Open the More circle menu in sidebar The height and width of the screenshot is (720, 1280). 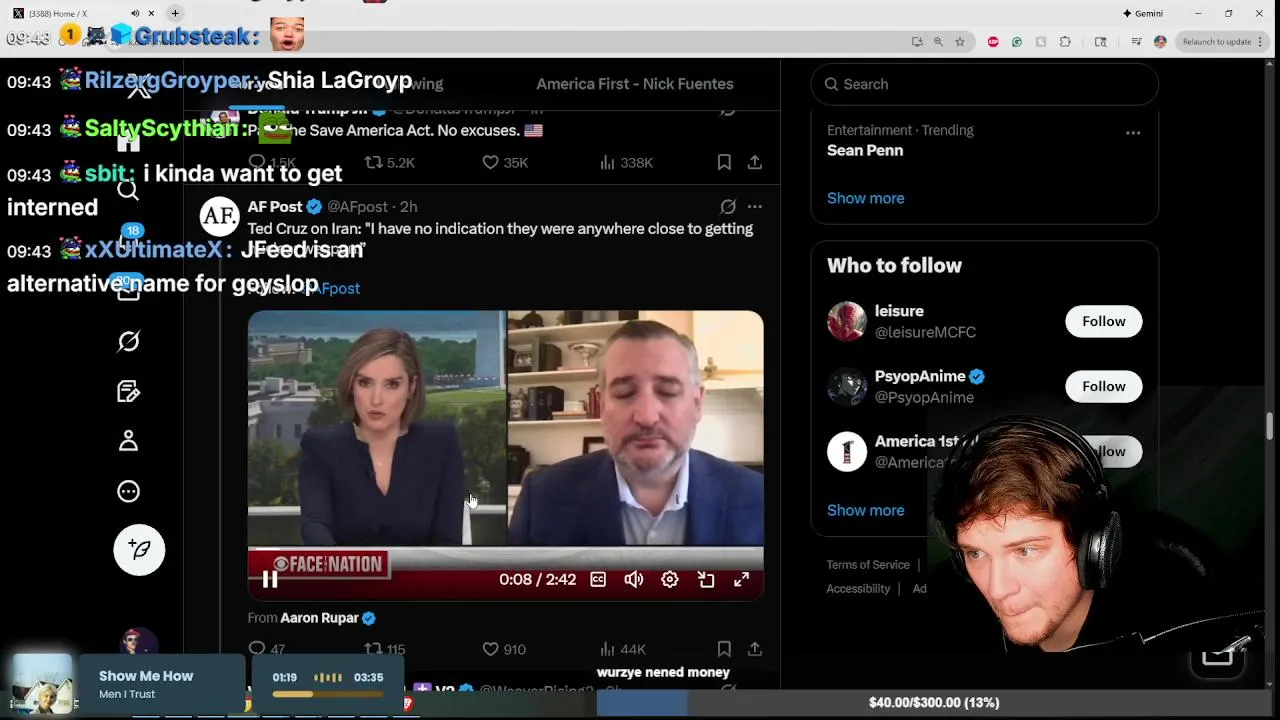[x=128, y=491]
